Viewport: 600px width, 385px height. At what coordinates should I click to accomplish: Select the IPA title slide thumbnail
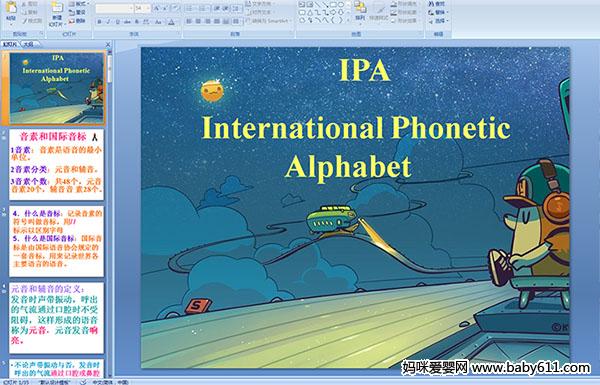tap(57, 88)
